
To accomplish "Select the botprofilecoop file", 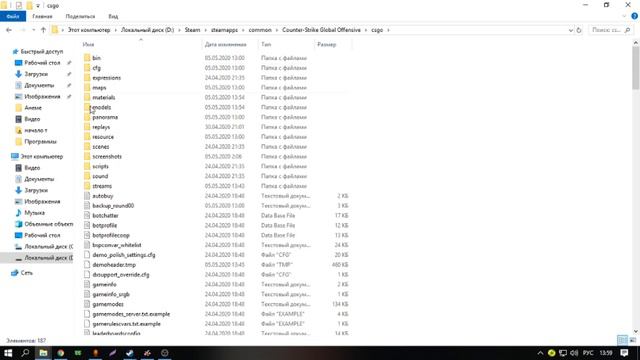I will point(111,235).
